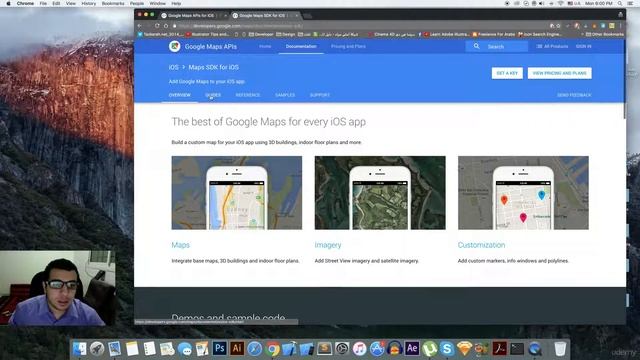Viewport: 640px width, 360px height.
Task: Switch to the Reference tab
Action: pyautogui.click(x=248, y=95)
